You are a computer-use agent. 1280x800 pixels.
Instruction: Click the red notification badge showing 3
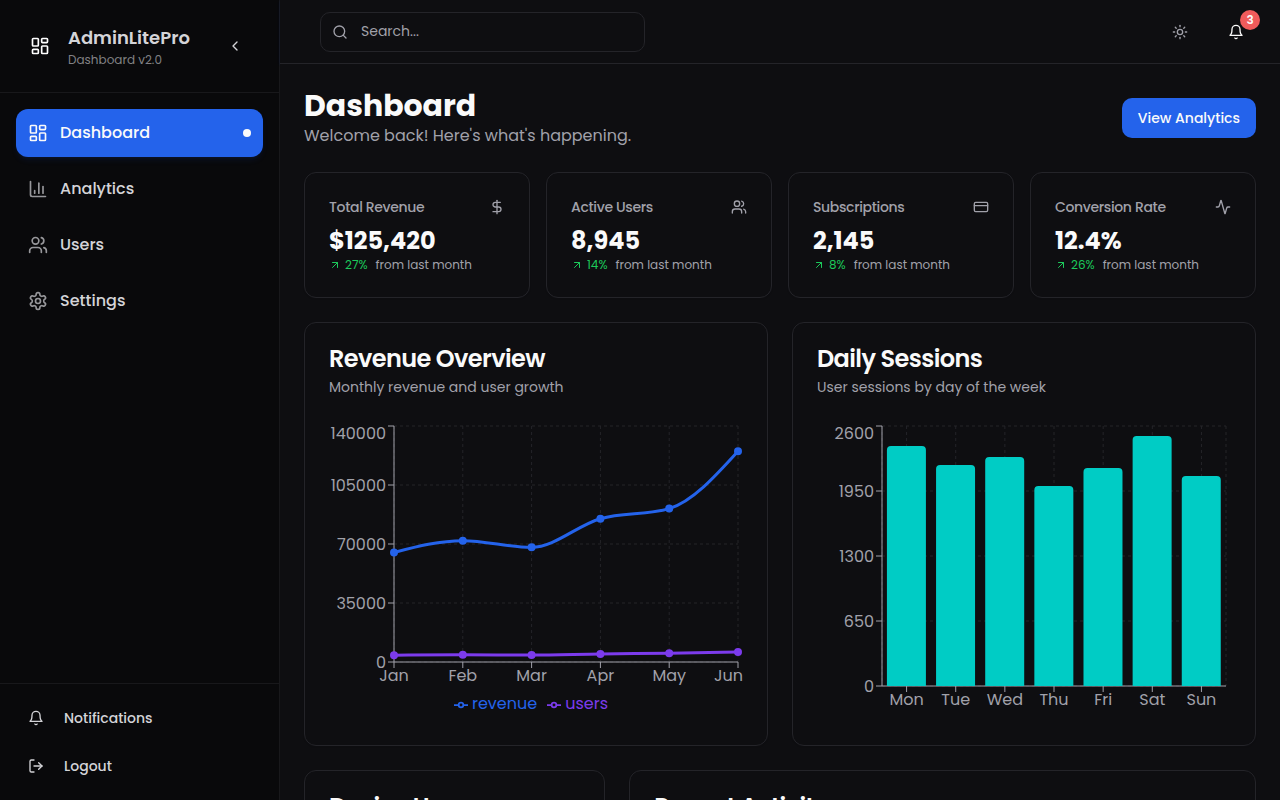[1249, 20]
